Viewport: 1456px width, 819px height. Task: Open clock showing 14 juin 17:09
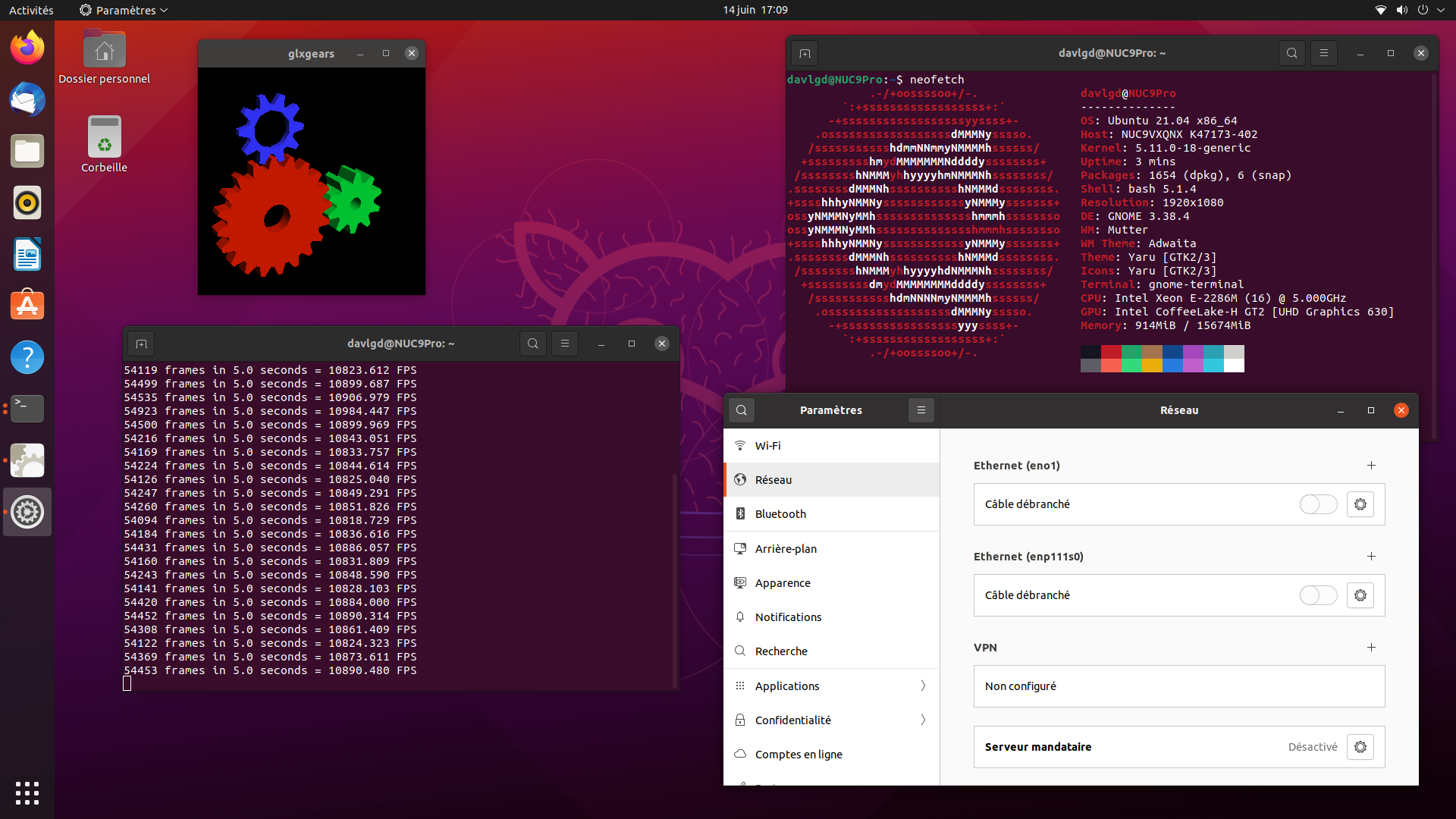[755, 10]
